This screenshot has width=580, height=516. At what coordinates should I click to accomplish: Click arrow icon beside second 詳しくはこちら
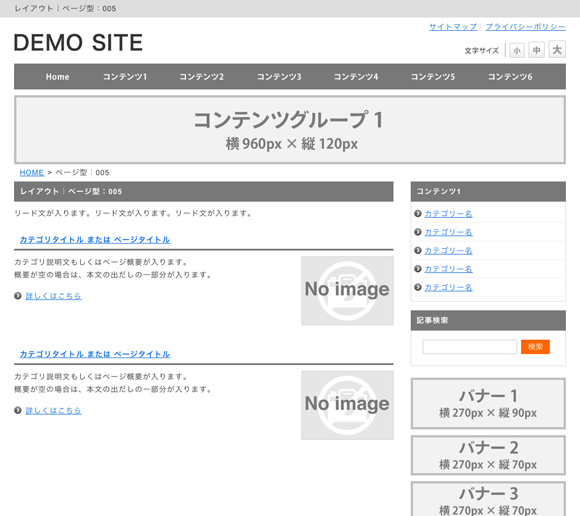pyautogui.click(x=18, y=410)
